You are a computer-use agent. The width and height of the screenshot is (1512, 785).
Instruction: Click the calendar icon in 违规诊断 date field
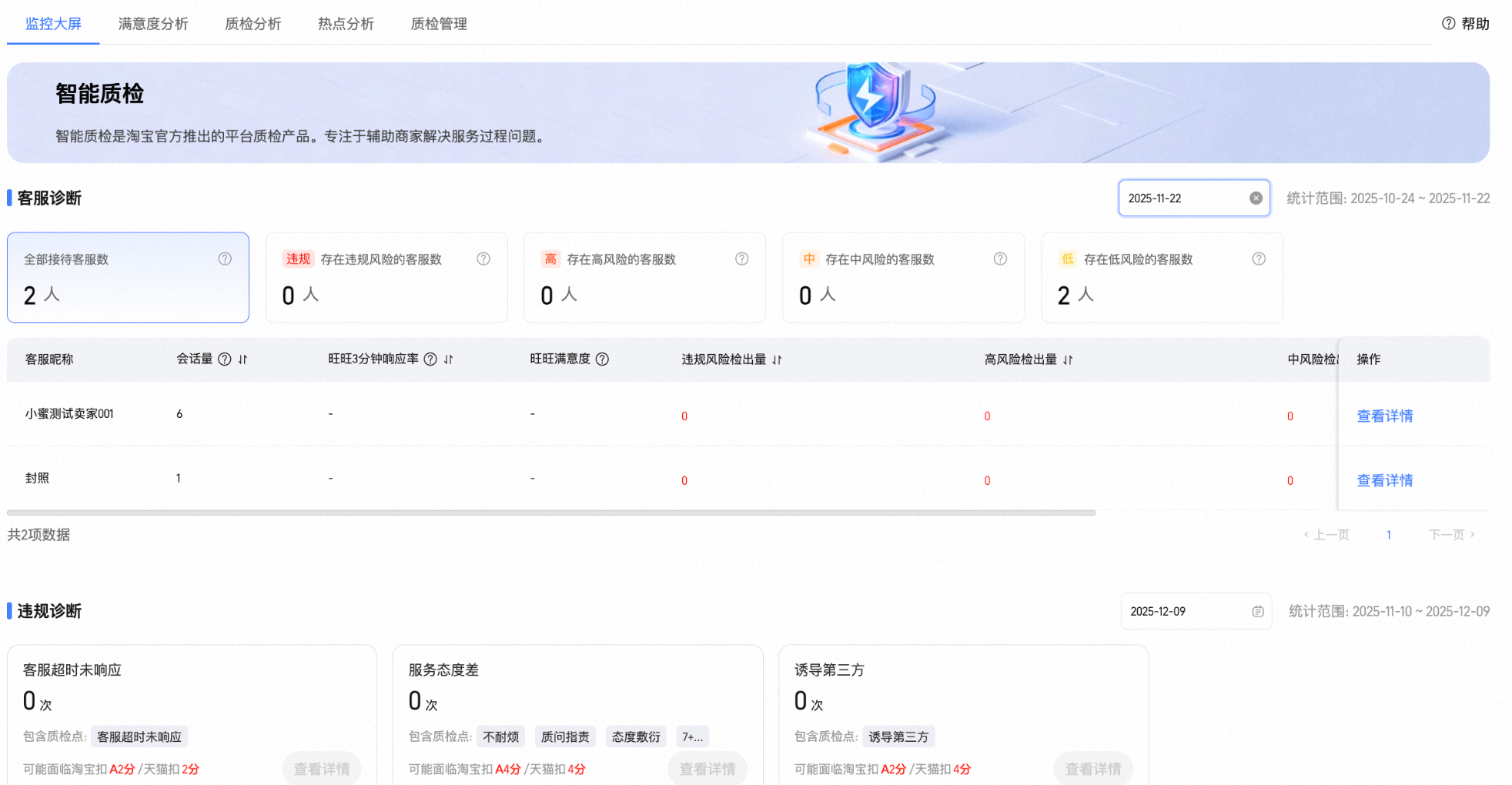pyautogui.click(x=1258, y=611)
